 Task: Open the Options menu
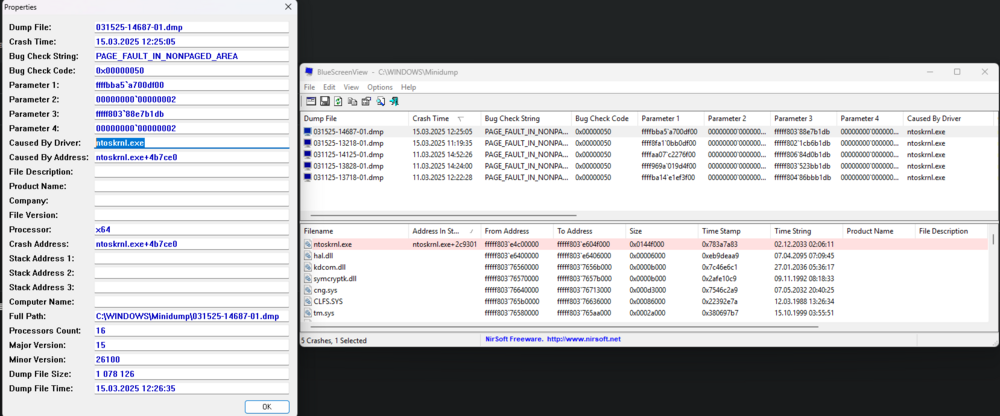380,87
